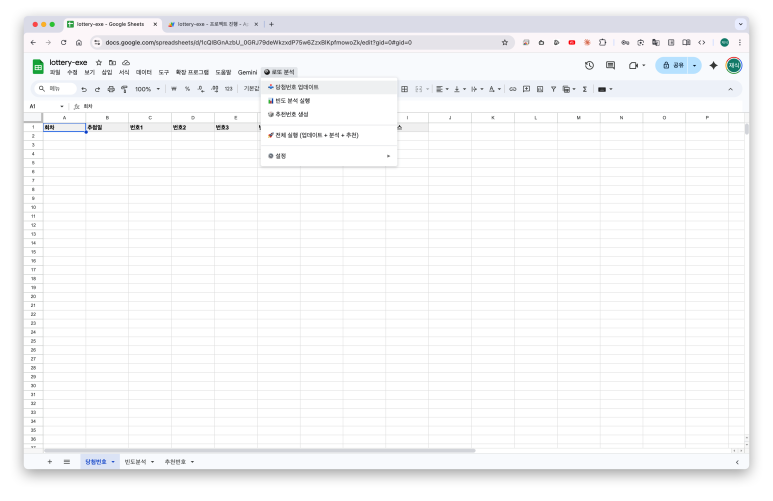This screenshot has height=501, width=773.
Task: Star the lottery-exe document
Action: click(98, 62)
